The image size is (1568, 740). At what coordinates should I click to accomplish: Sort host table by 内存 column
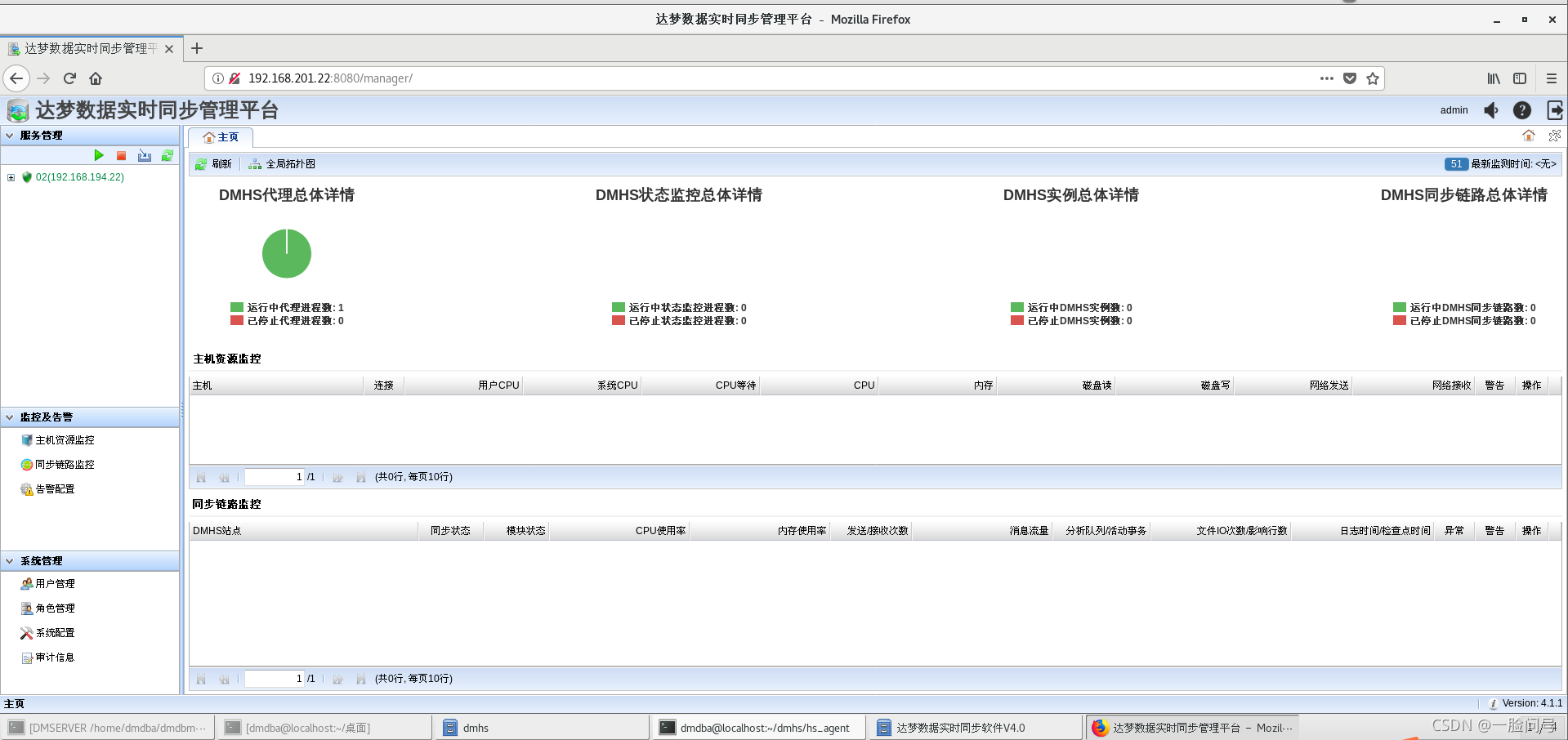(938, 386)
